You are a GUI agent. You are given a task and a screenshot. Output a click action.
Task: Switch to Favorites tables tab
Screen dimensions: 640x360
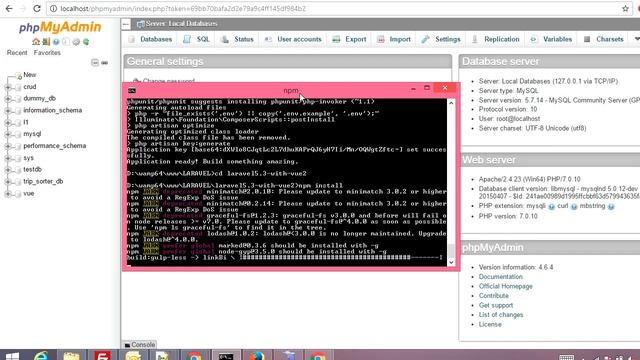pyautogui.click(x=47, y=53)
